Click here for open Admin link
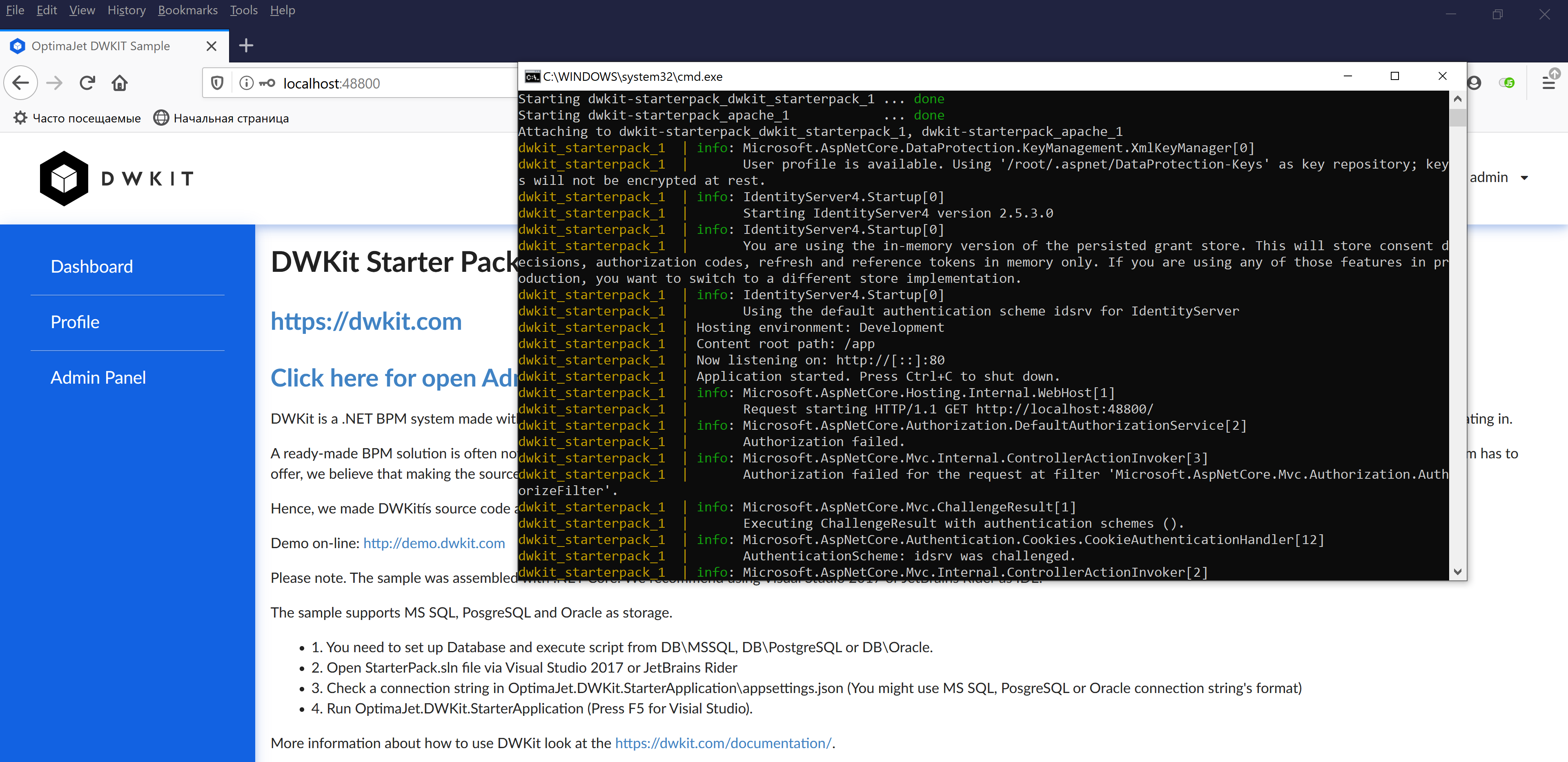Viewport: 1568px width, 762px height. [x=394, y=378]
